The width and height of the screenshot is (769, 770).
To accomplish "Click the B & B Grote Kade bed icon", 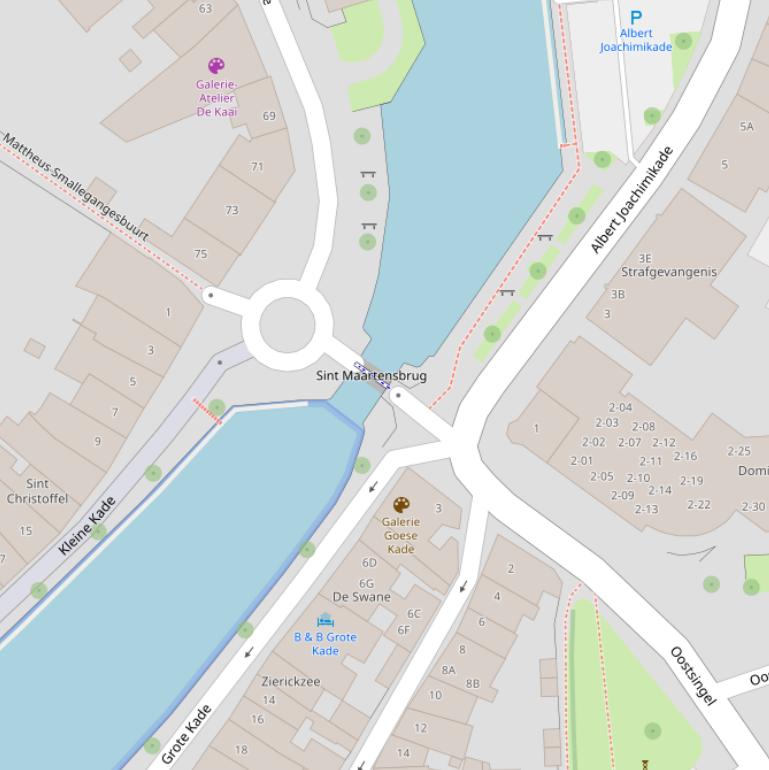I will 325,620.
